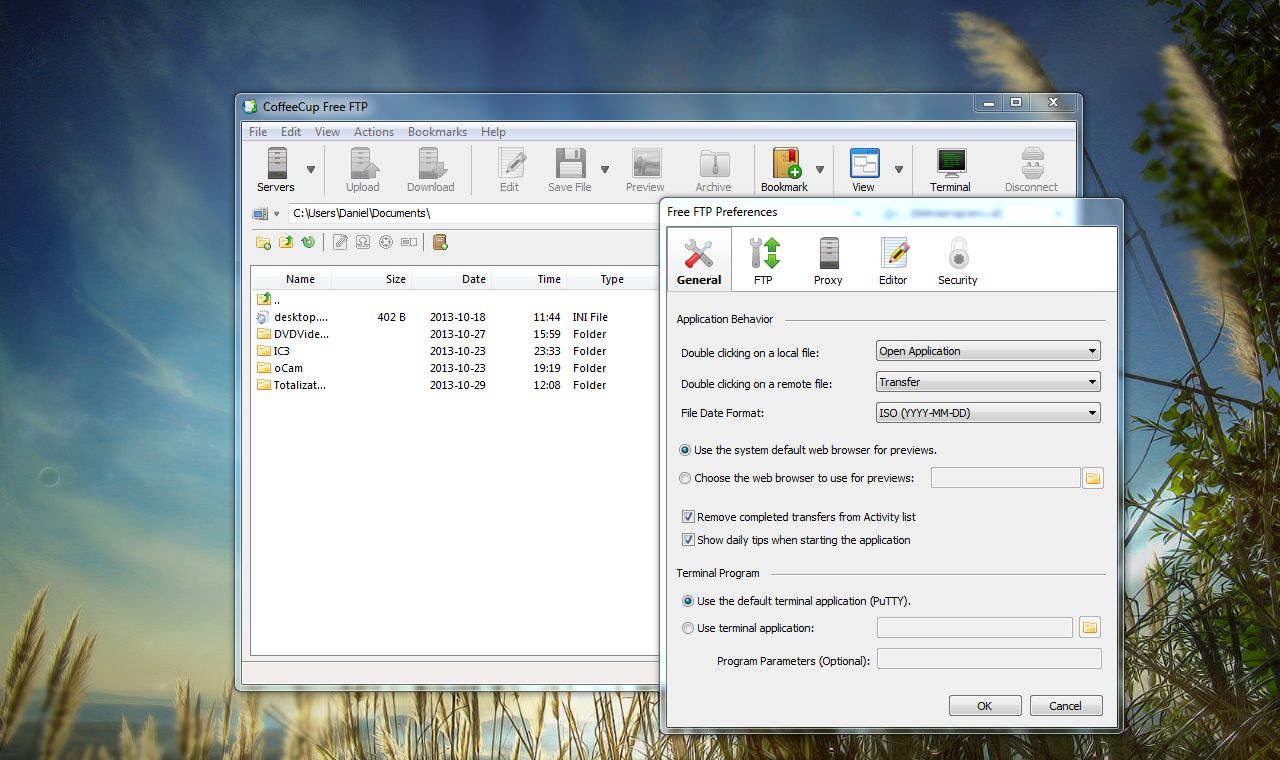Select the oCam folder row
1280x760 pixels.
point(455,368)
